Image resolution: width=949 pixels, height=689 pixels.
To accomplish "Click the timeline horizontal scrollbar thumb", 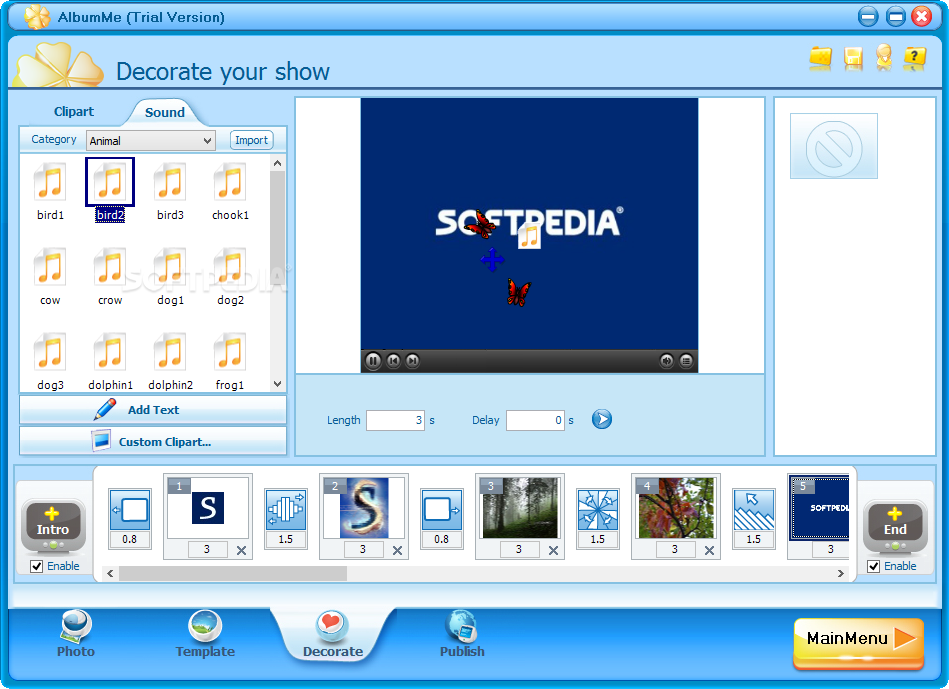I will [233, 573].
